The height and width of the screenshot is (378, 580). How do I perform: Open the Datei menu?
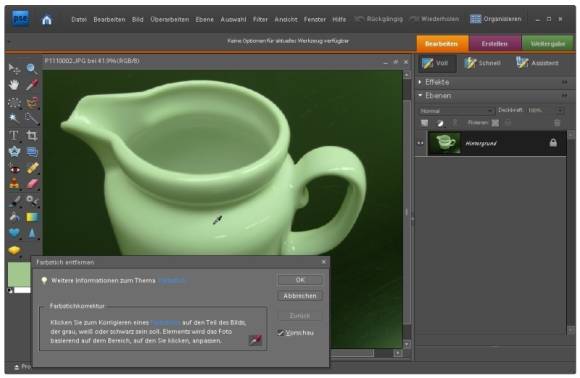[x=79, y=20]
